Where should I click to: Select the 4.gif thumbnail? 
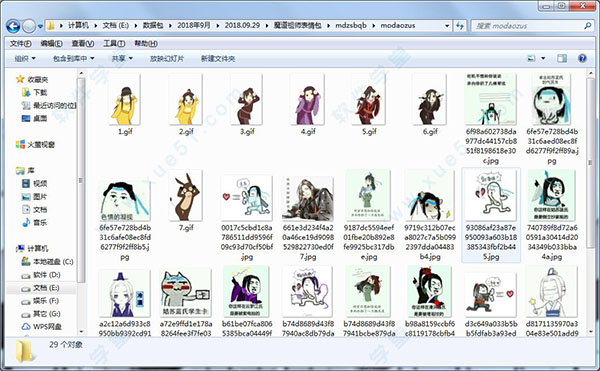pyautogui.click(x=308, y=100)
